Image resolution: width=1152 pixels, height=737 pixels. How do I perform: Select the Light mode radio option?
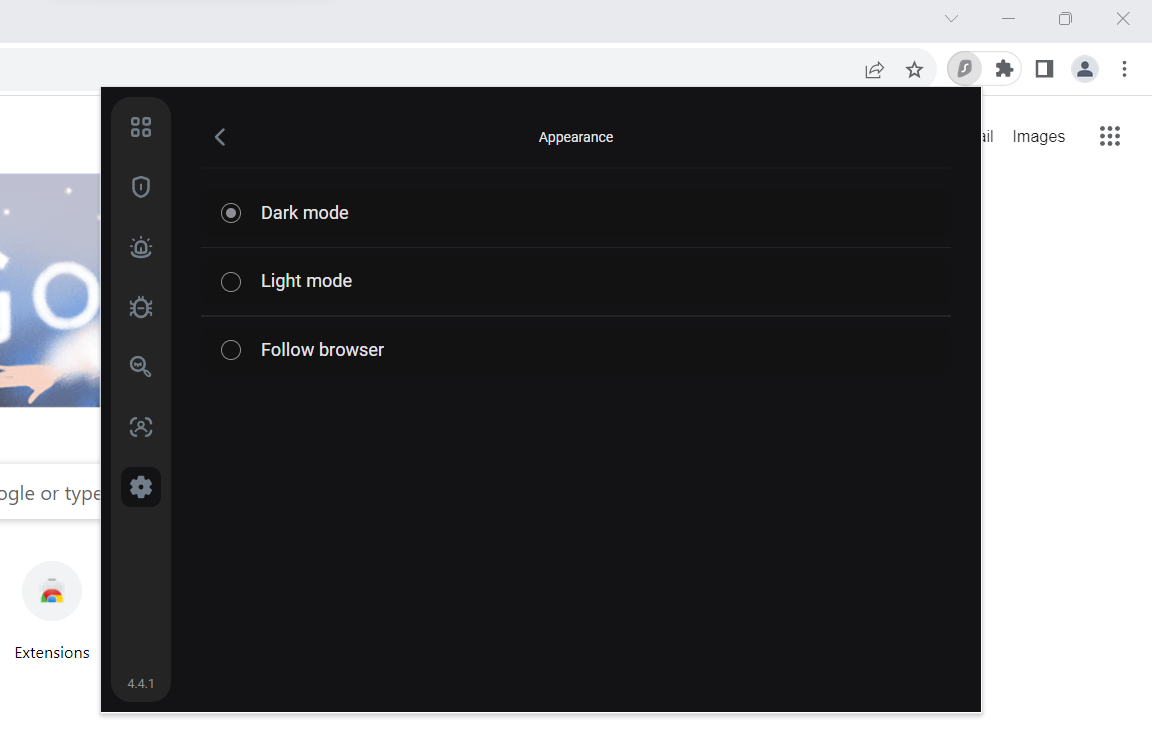point(231,282)
